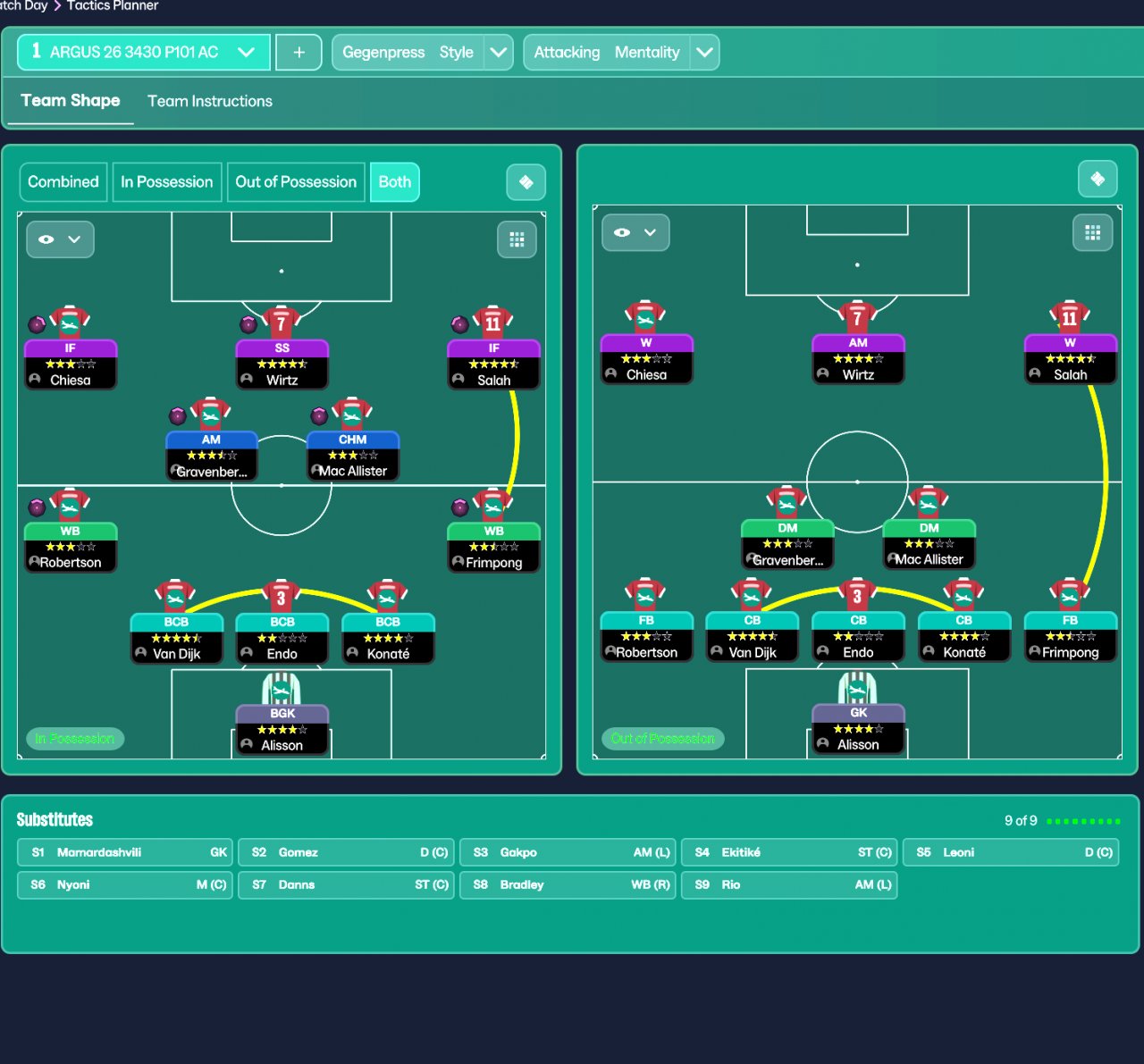Click Chiesa's name under the IF label
The image size is (1144, 1064).
[71, 381]
